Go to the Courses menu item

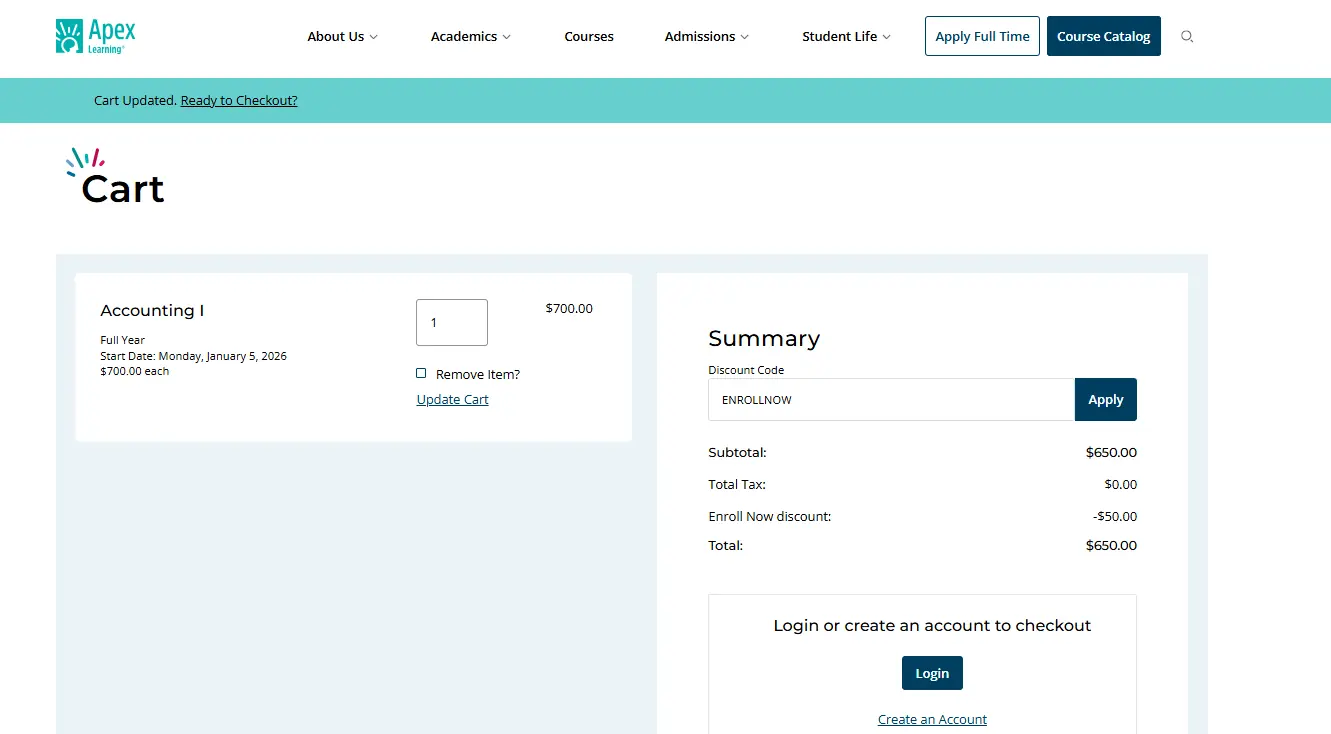[589, 37]
